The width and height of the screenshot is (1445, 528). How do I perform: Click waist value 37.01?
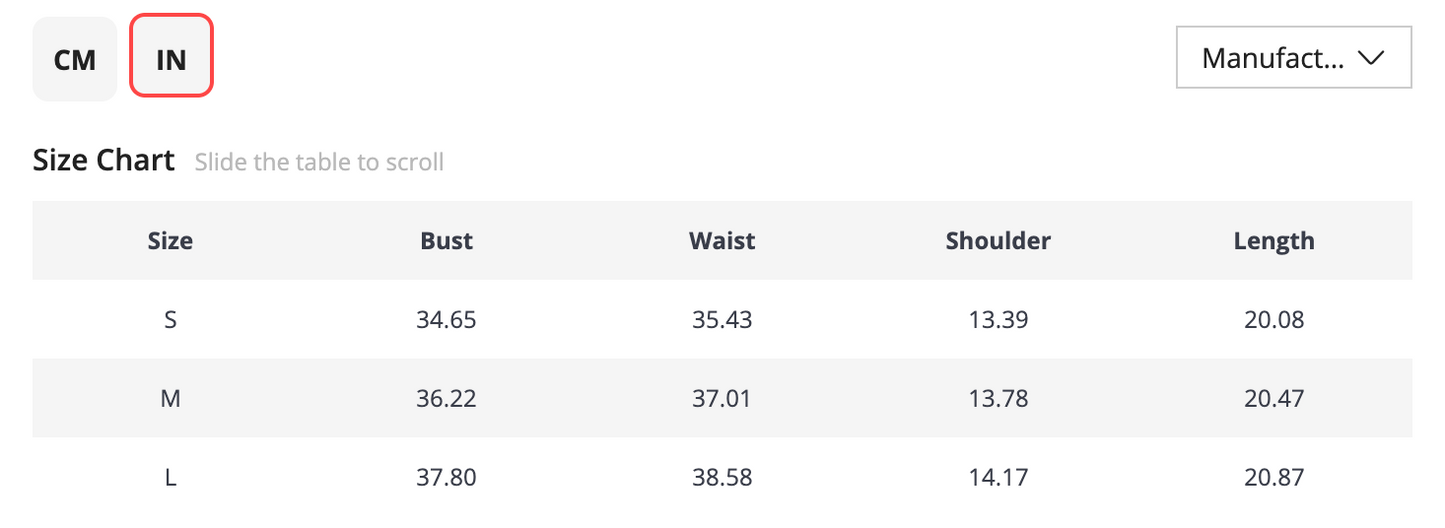point(722,399)
